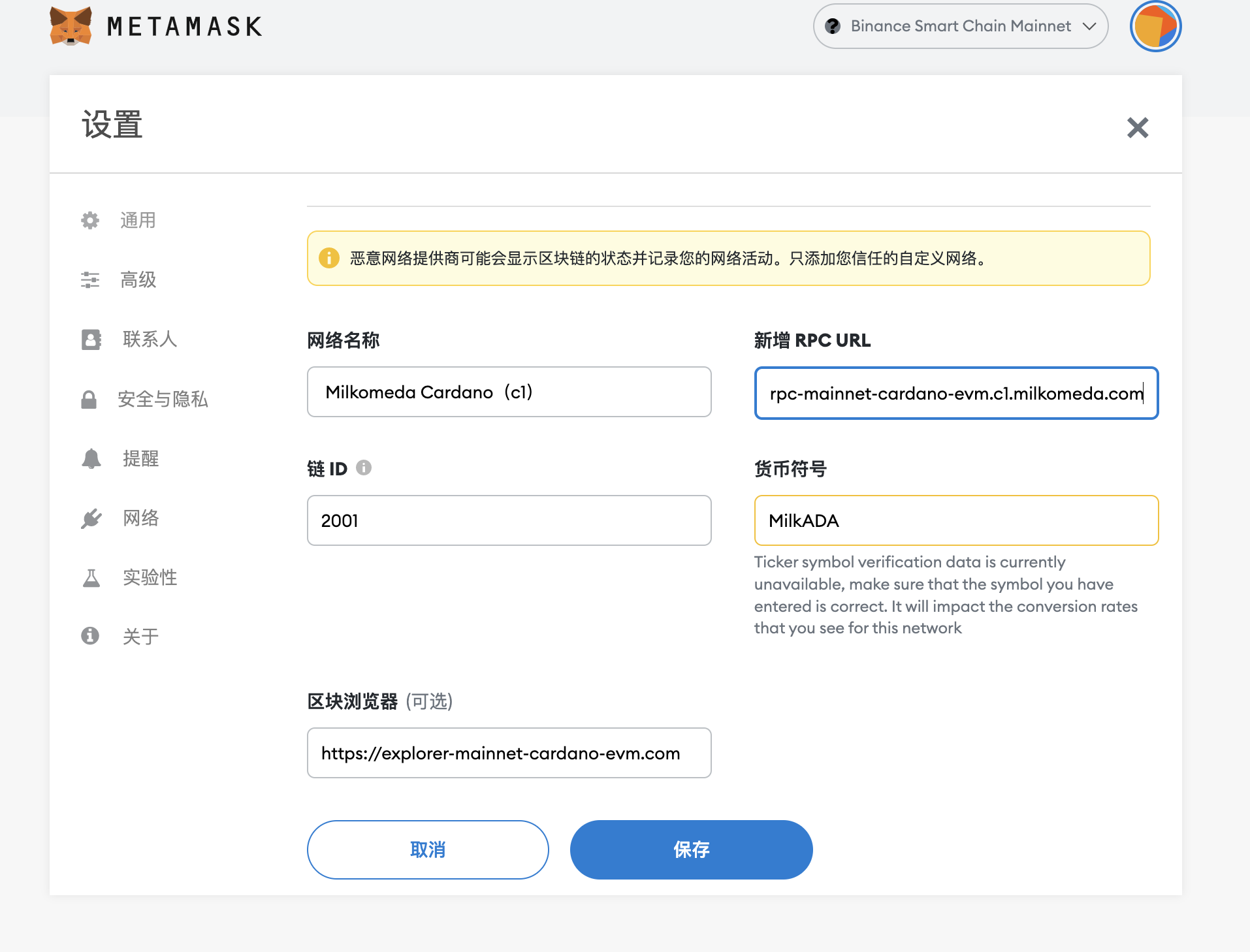
Task: Click into the Chain ID field showing 2001
Action: click(509, 520)
